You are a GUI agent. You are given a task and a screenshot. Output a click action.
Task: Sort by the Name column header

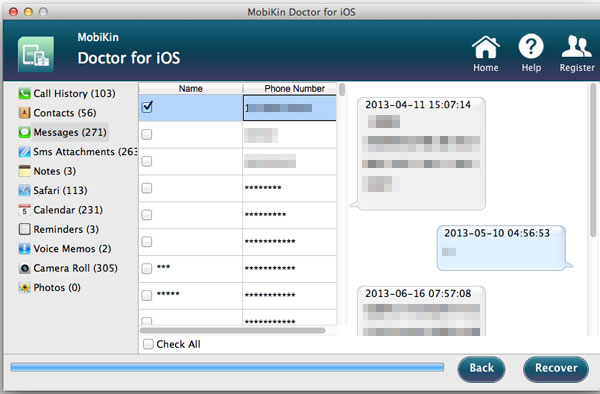[x=191, y=88]
